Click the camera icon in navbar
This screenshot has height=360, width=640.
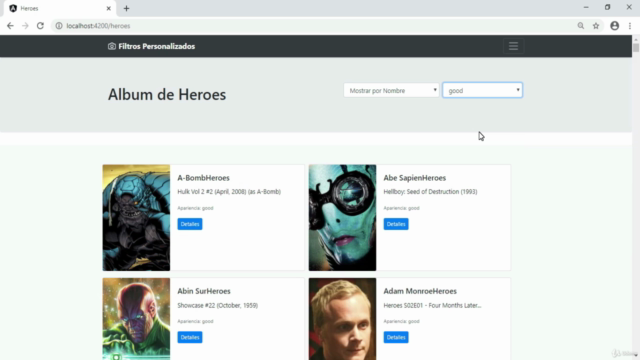pyautogui.click(x=111, y=46)
